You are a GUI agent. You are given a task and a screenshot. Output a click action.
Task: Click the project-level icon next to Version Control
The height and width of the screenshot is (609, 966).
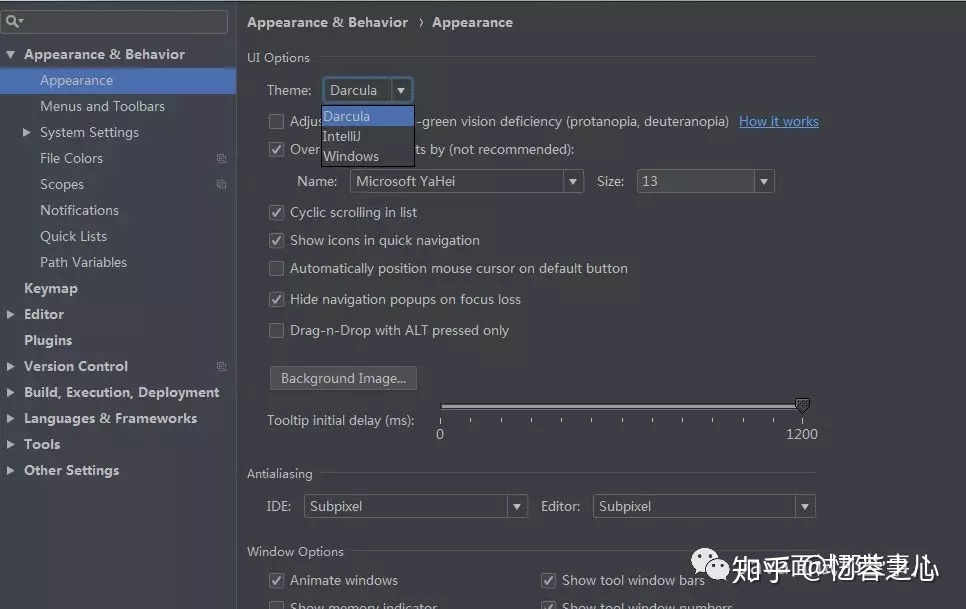coord(221,366)
